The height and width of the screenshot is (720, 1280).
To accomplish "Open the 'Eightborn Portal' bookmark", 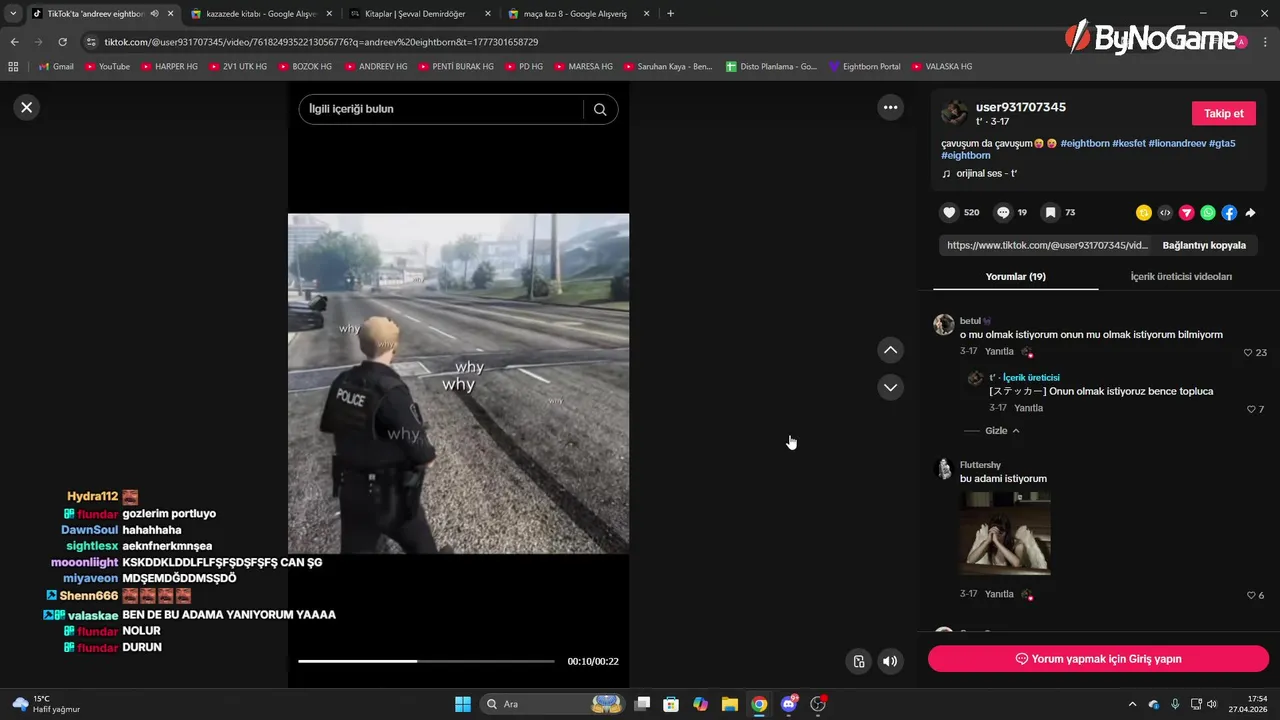I will point(864,66).
